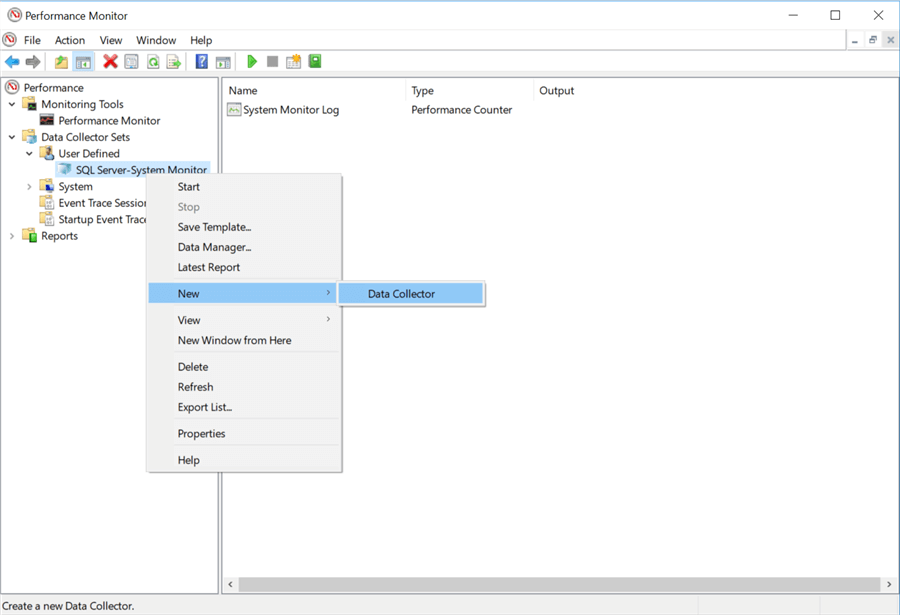Image resolution: width=900 pixels, height=615 pixels.
Task: Open Help via blue question mark icon
Action: [x=201, y=62]
